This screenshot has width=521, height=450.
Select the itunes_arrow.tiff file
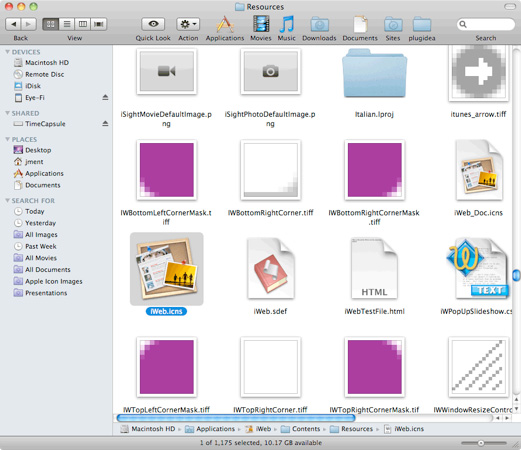click(x=479, y=73)
